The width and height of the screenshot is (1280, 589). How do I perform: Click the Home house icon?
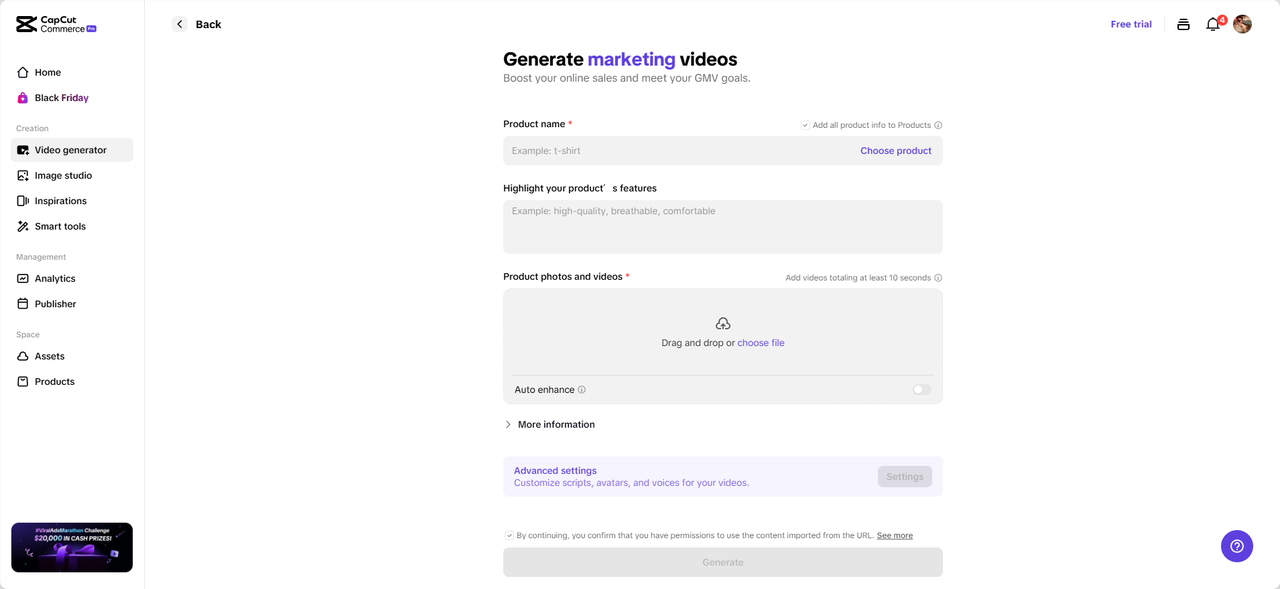coord(23,72)
